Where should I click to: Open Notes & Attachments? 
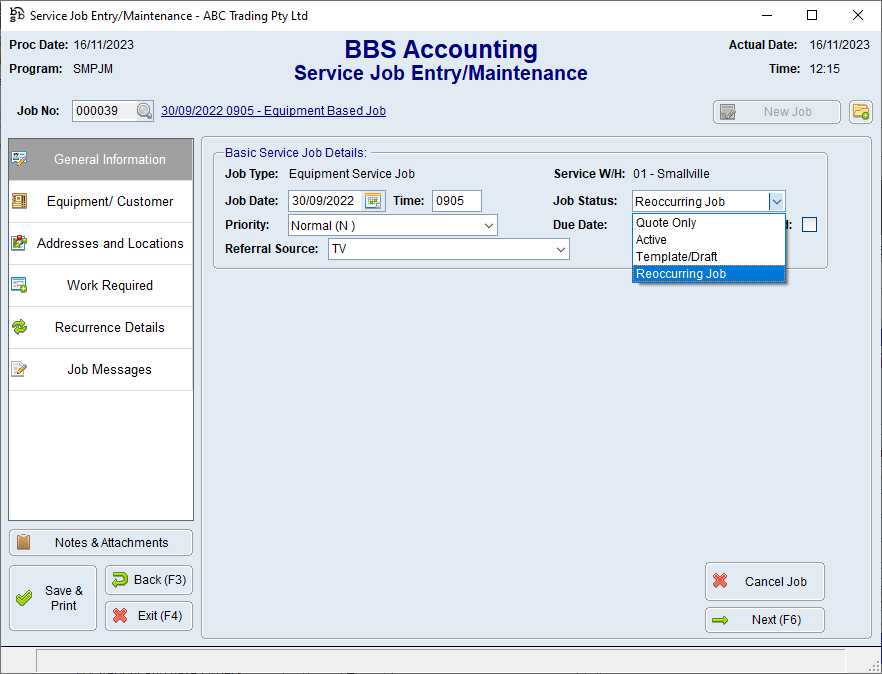coord(101,542)
